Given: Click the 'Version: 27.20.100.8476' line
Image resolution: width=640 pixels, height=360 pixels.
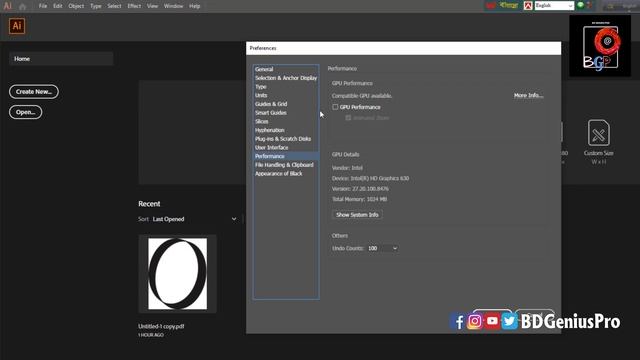Looking at the screenshot, I should coord(360,189).
